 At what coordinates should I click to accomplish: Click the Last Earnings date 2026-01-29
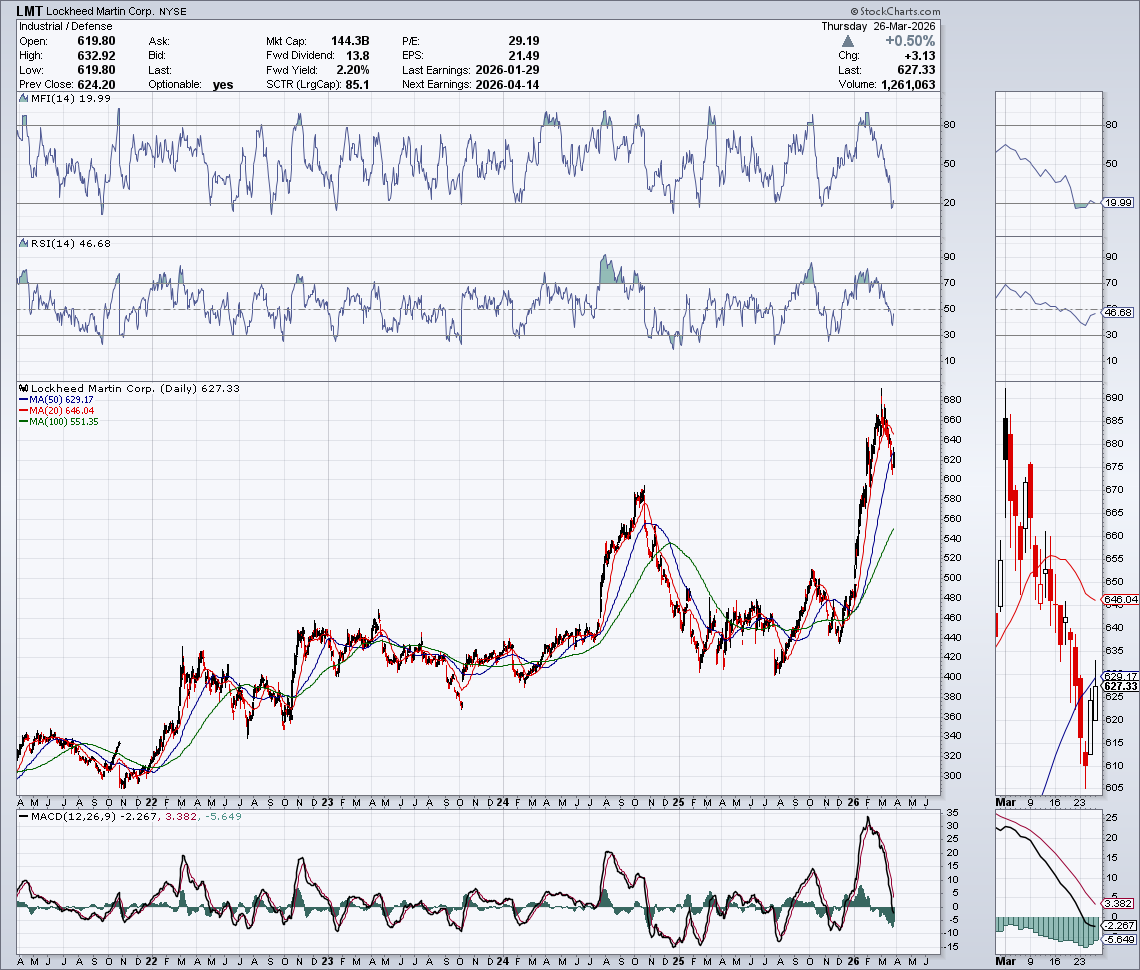pyautogui.click(x=507, y=70)
